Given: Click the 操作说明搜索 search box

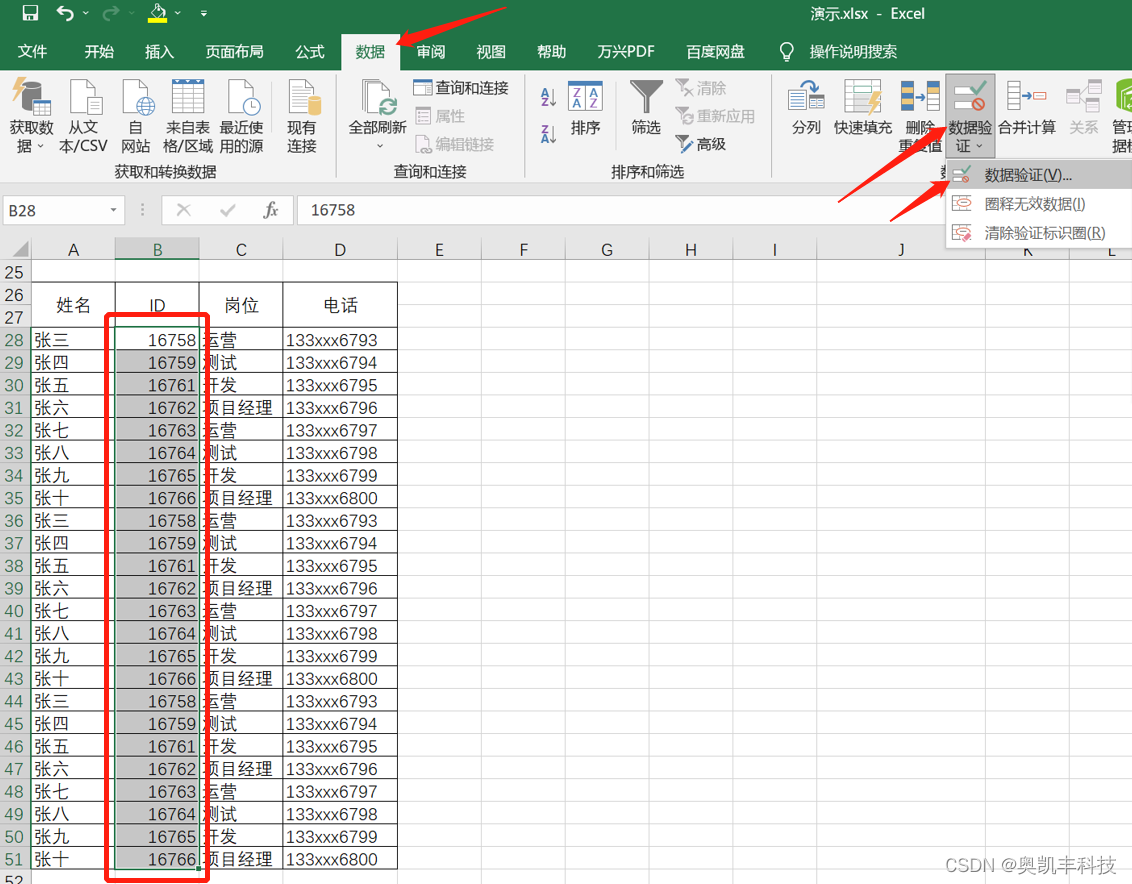Looking at the screenshot, I should coord(853,52).
